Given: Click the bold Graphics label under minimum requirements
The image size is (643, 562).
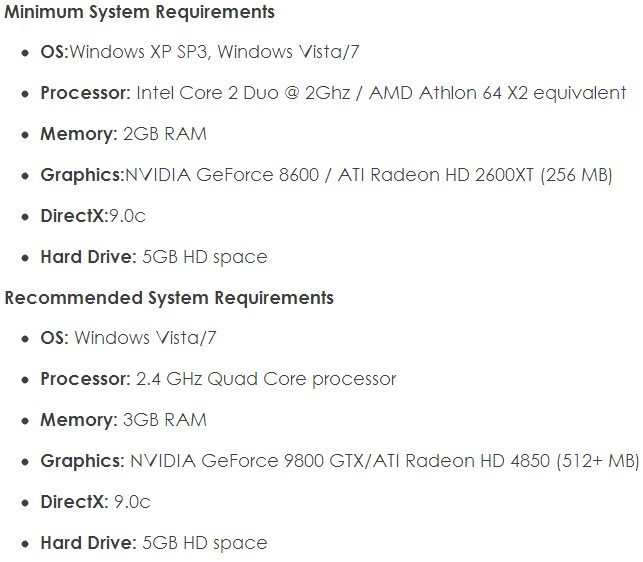Looking at the screenshot, I should (x=80, y=175).
